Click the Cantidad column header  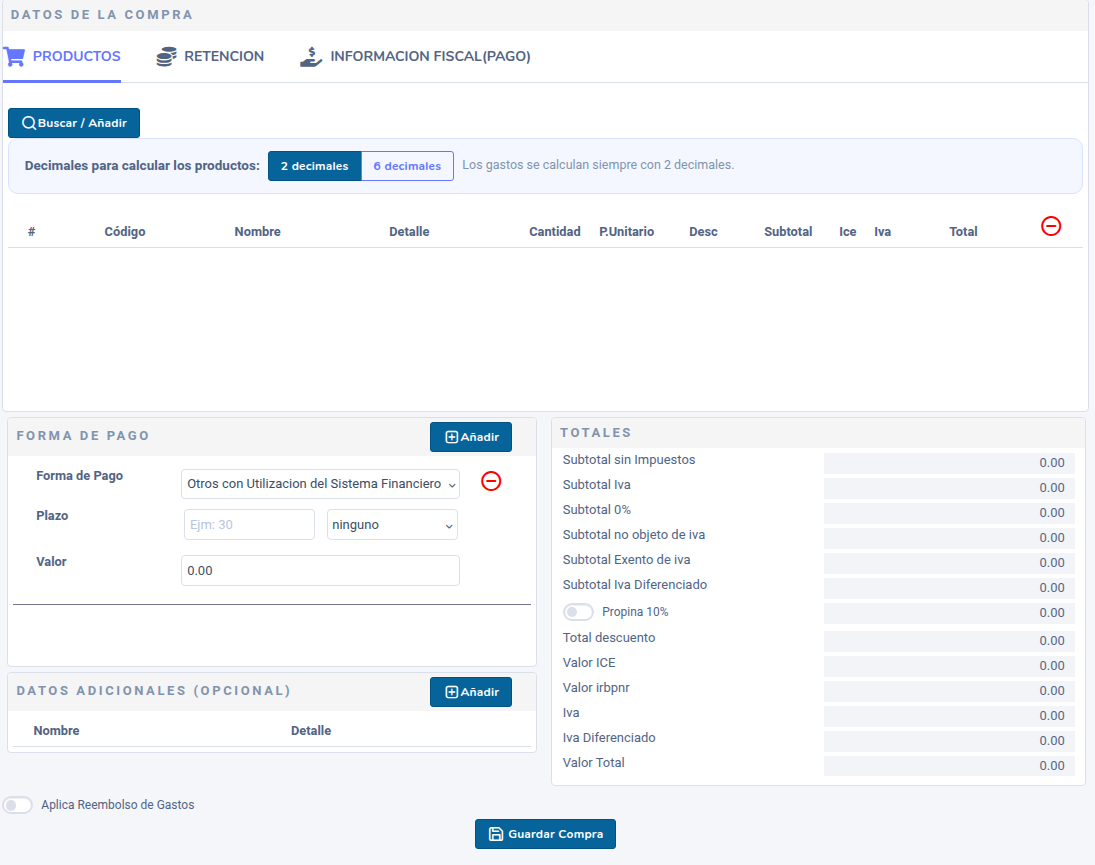click(x=554, y=232)
